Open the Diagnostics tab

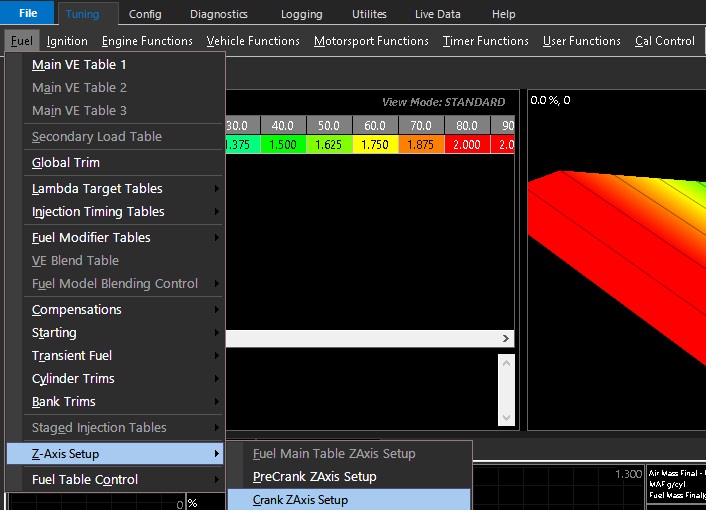pos(219,14)
